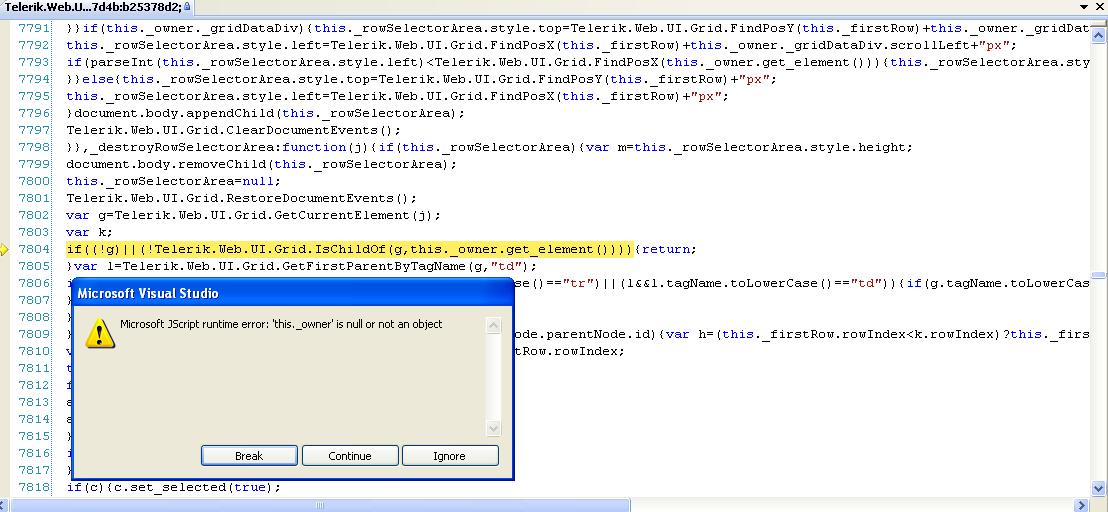This screenshot has height=512, width=1108.
Task: Click the highlighted IsChildOf statement on line 7804
Action: pyautogui.click(x=350, y=249)
